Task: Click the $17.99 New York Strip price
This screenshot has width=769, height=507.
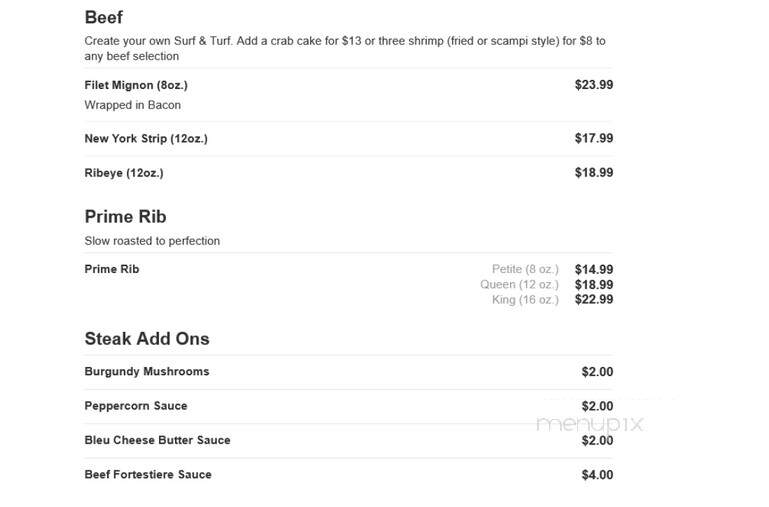Action: tap(594, 138)
